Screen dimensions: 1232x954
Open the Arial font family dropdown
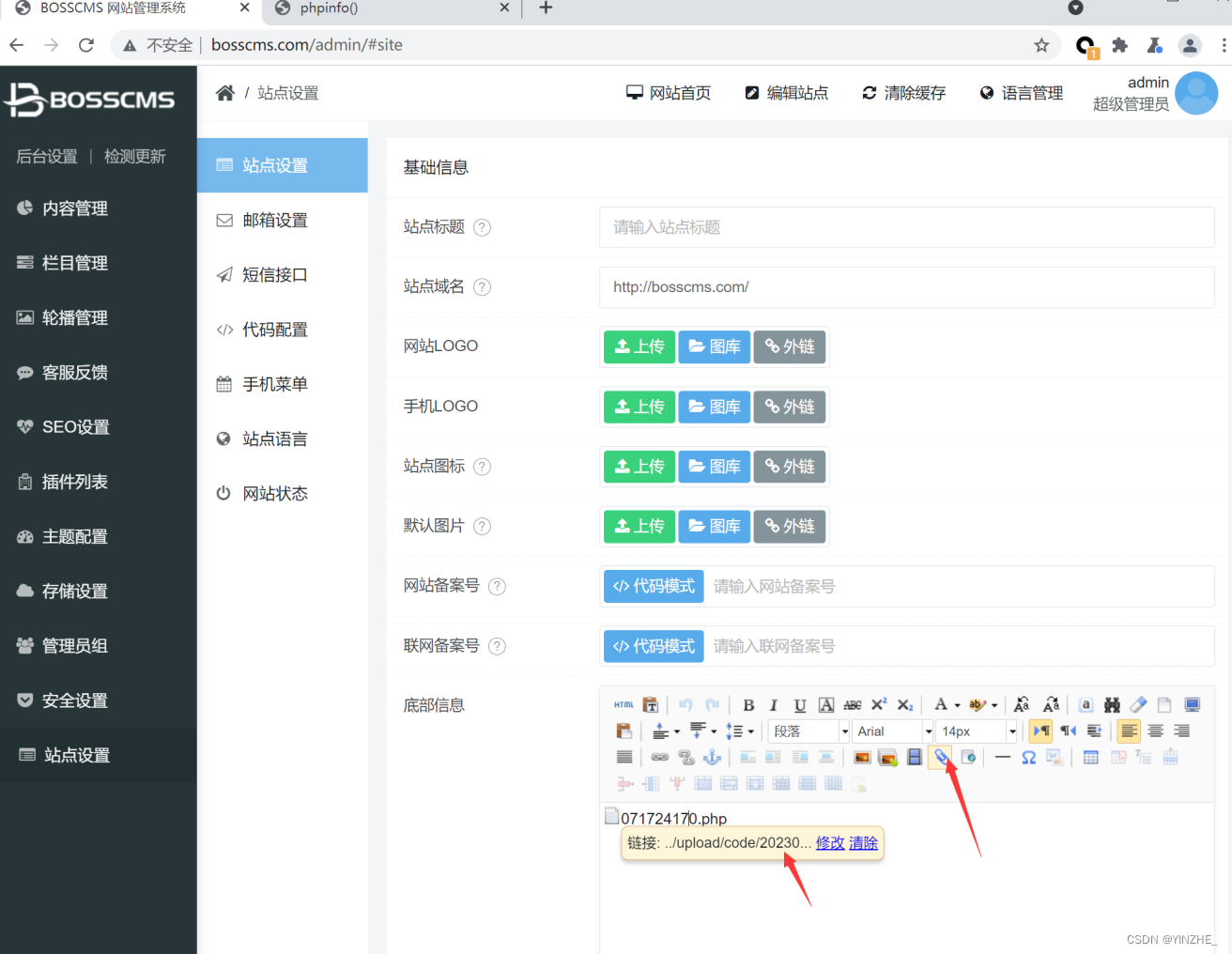(x=893, y=731)
